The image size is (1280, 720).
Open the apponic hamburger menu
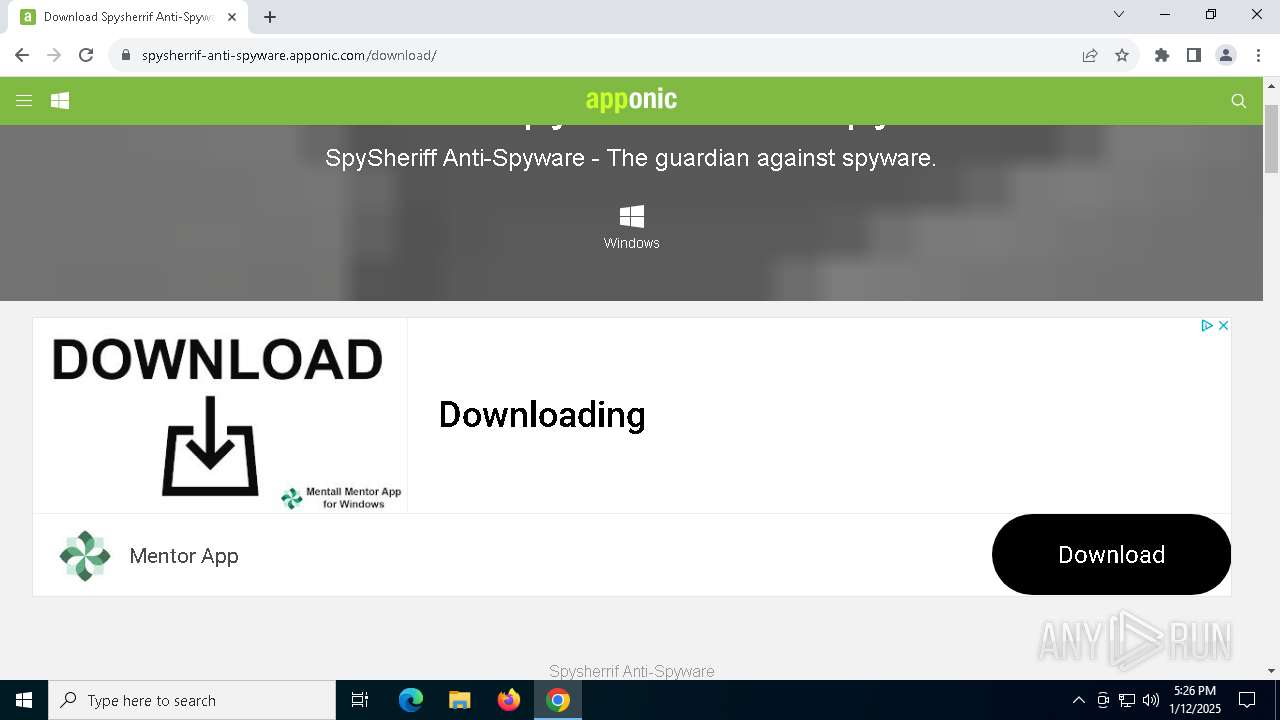[x=24, y=100]
